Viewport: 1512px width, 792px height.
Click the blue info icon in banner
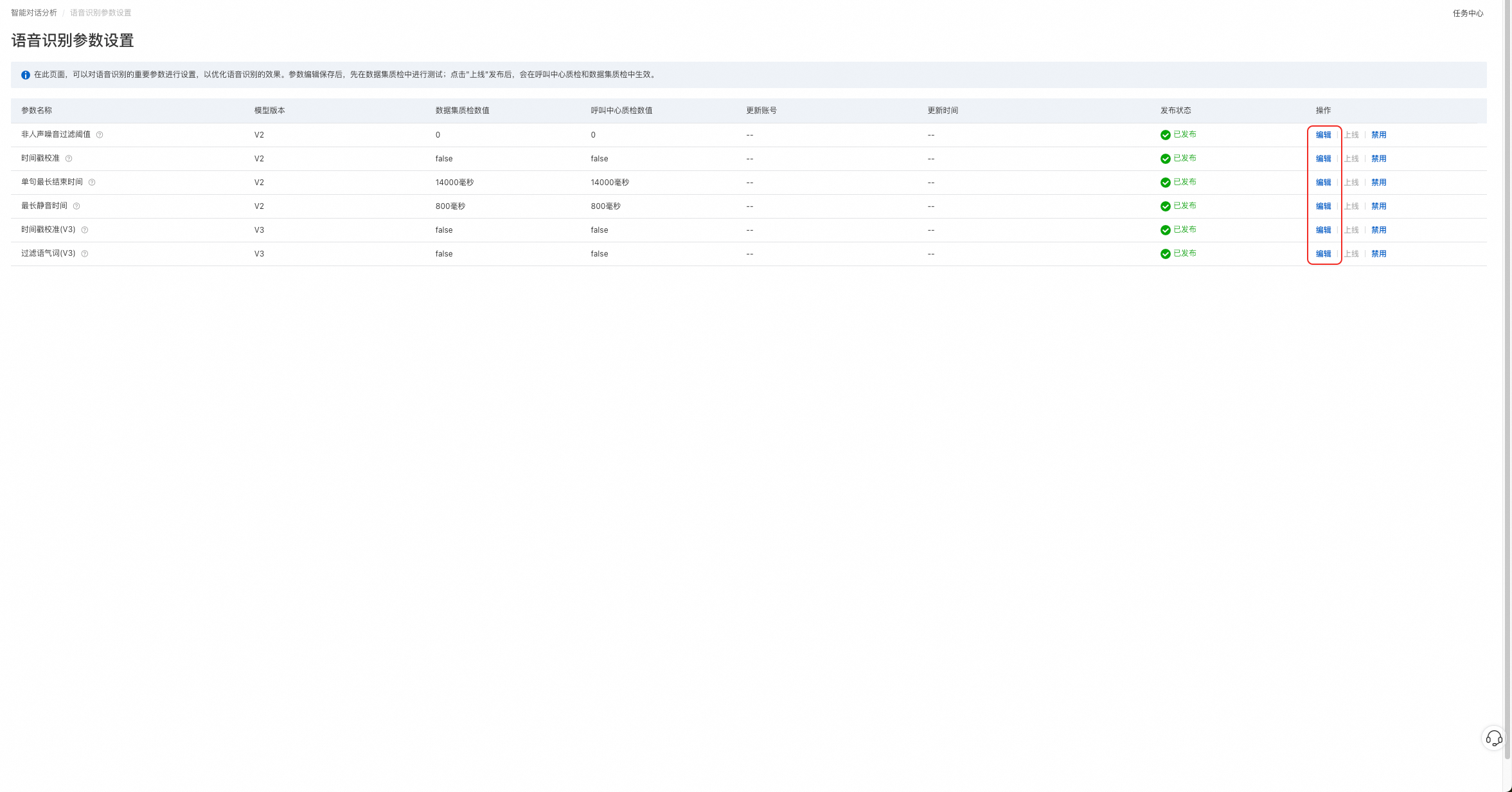26,75
